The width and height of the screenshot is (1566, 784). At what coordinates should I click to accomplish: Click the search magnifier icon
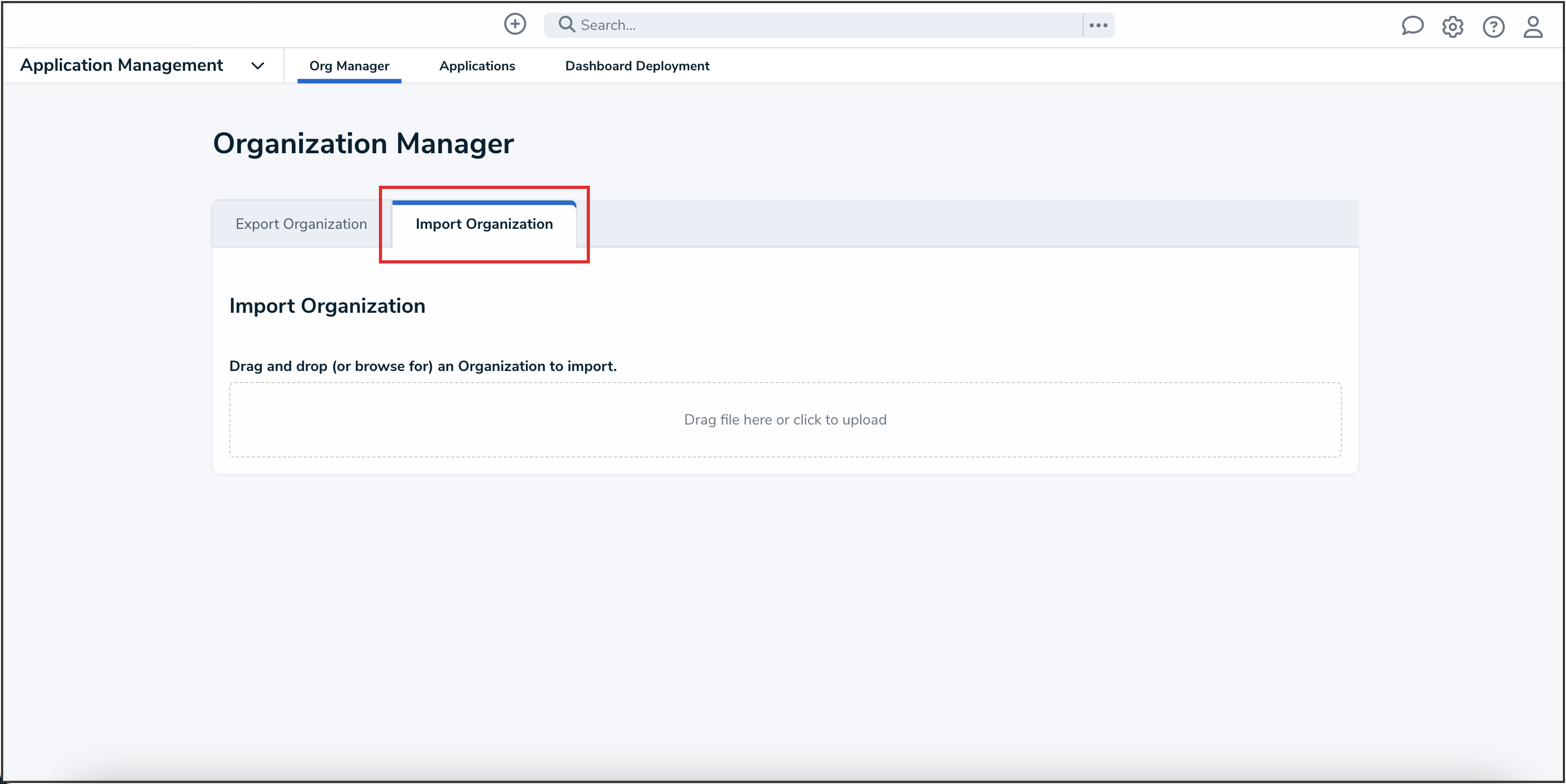pyautogui.click(x=566, y=24)
